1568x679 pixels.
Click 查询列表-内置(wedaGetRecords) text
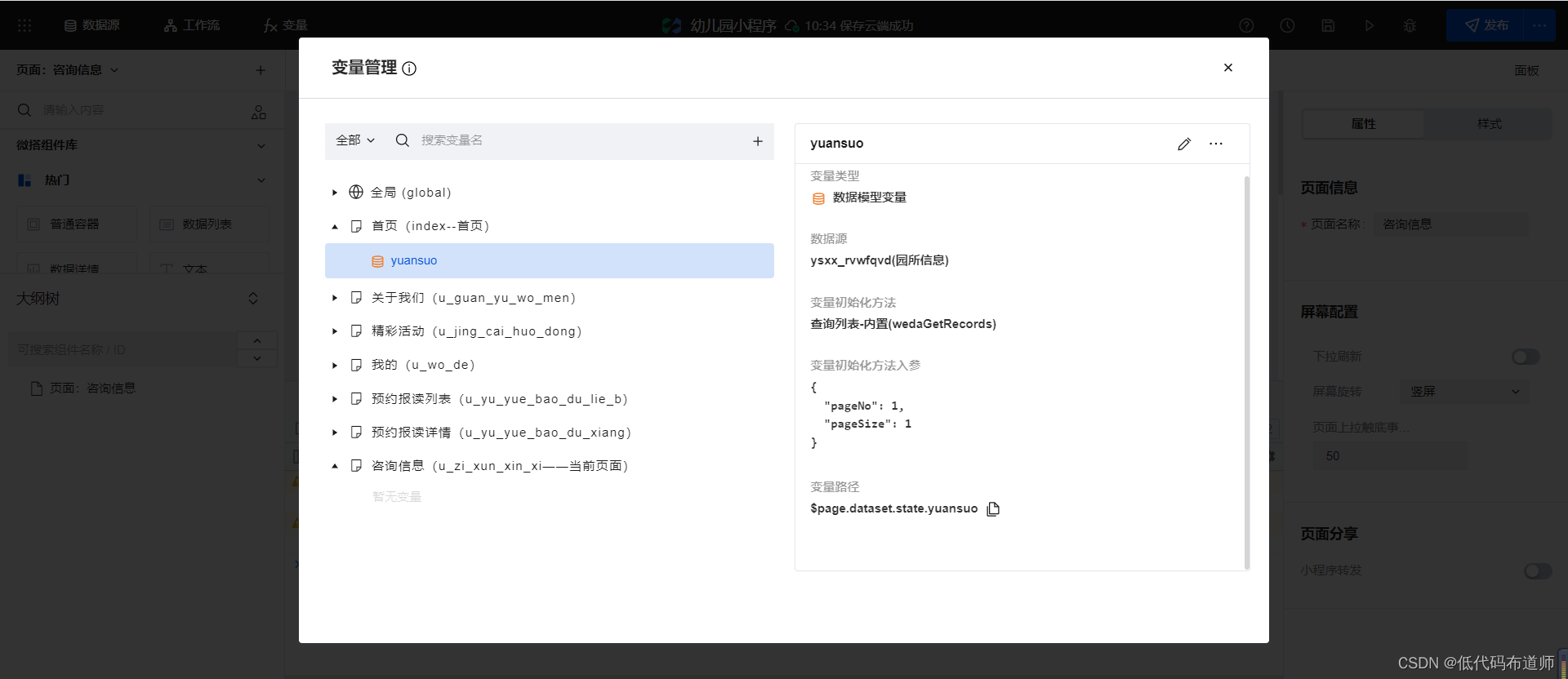pos(903,324)
